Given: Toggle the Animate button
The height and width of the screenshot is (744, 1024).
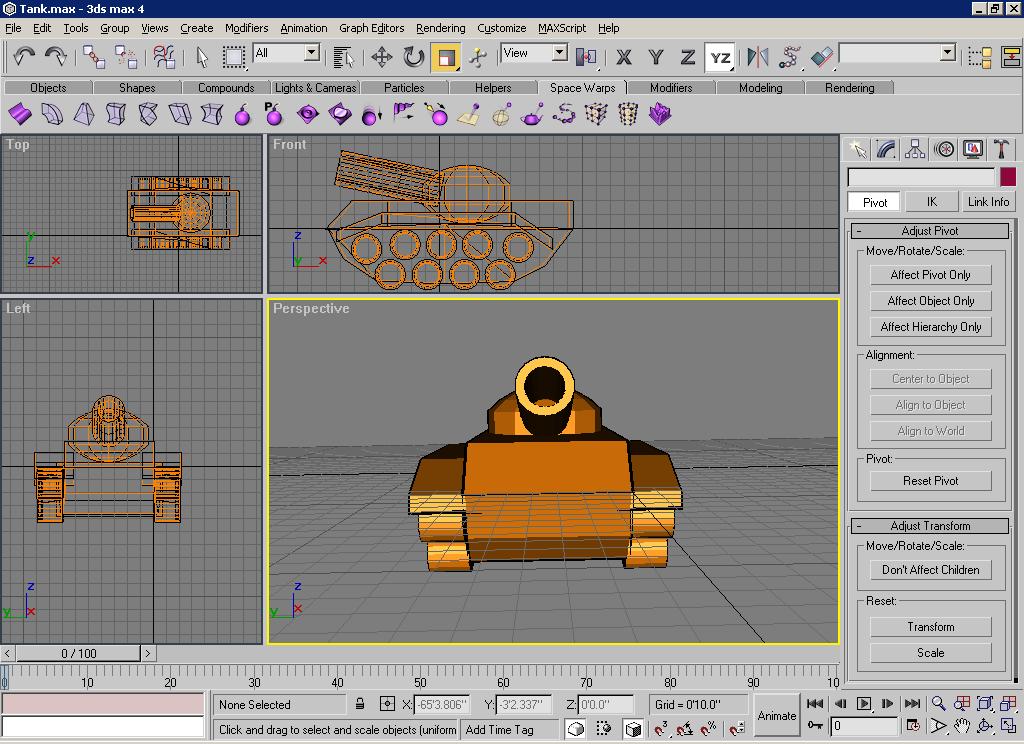Looking at the screenshot, I should (776, 716).
